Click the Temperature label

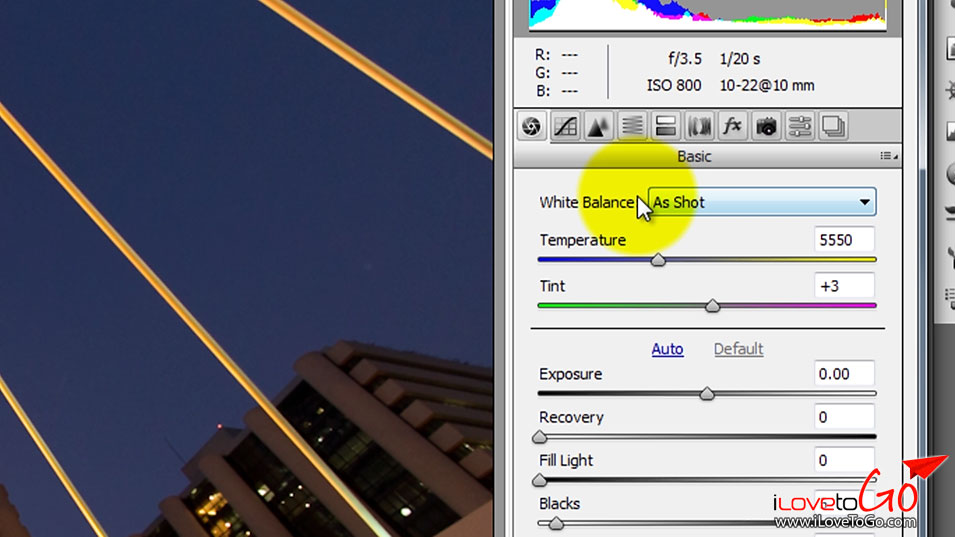582,240
